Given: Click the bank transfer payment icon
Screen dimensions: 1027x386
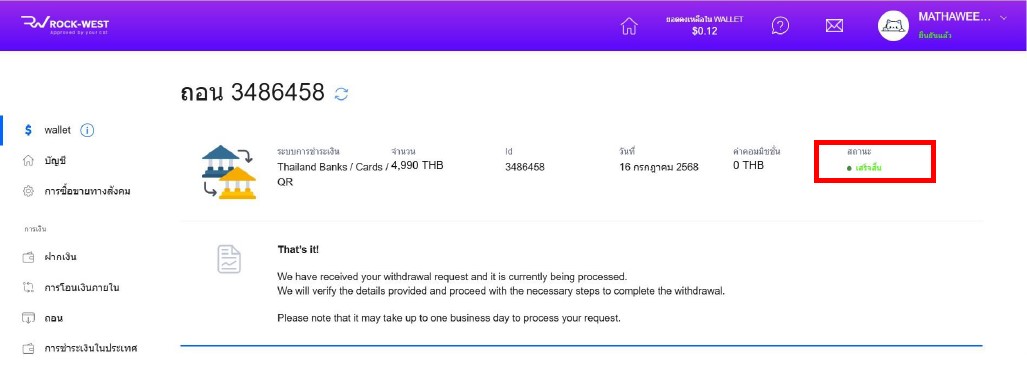Looking at the screenshot, I should 229,172.
